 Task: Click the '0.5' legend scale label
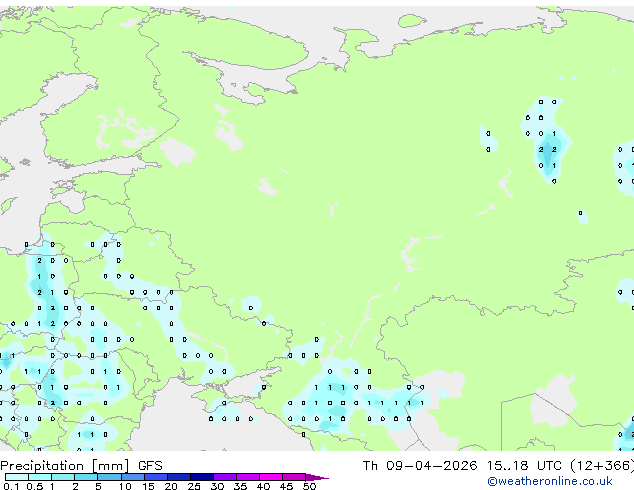(34, 486)
